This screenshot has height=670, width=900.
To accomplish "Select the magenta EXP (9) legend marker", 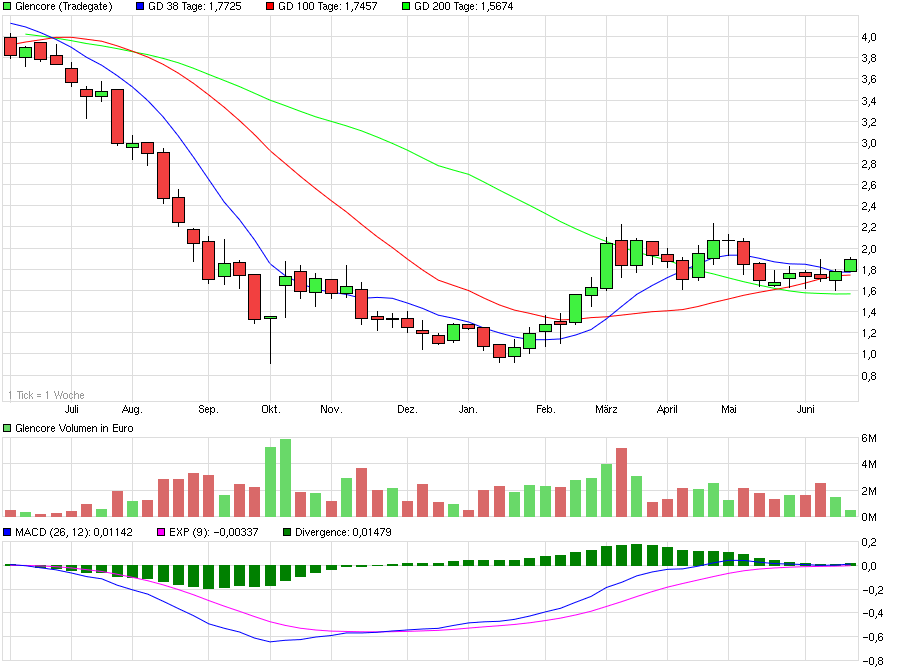I will tap(161, 533).
